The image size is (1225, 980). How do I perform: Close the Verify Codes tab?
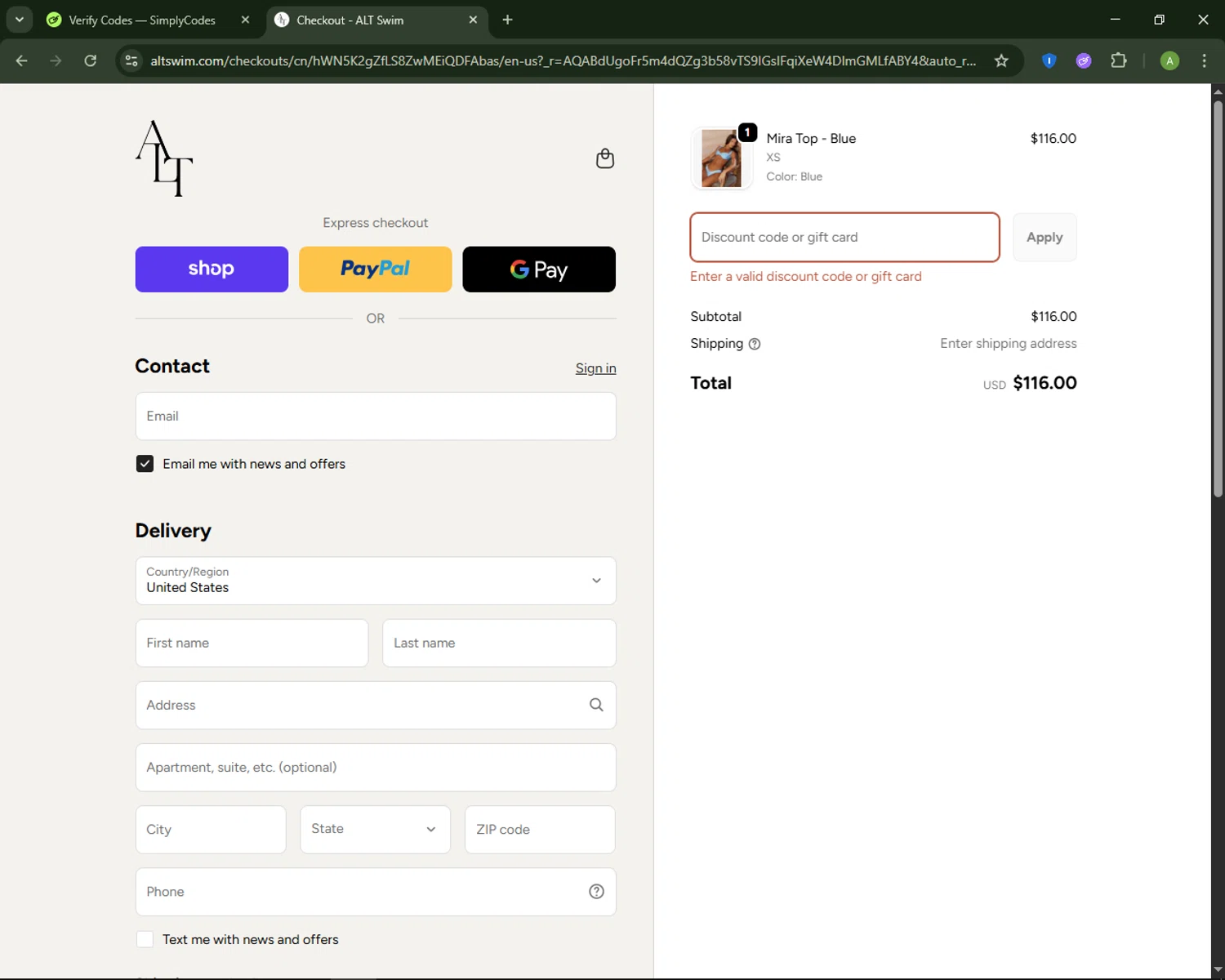coord(245,20)
